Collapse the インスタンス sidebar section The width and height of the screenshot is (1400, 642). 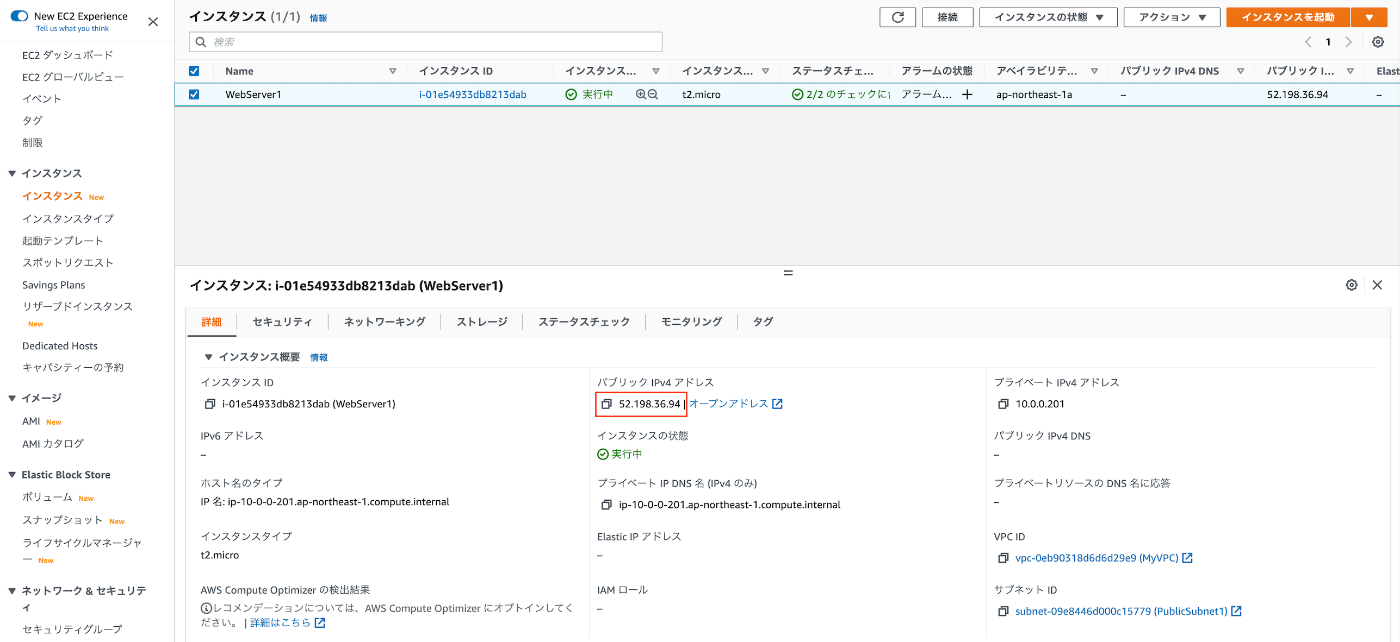tap(12, 173)
